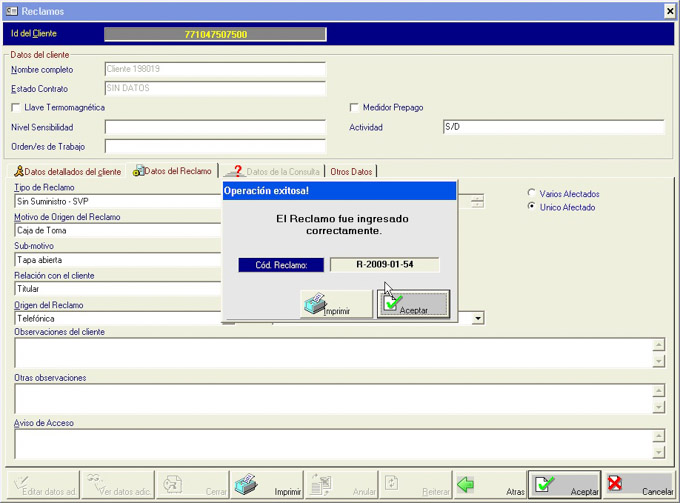Click Imprimir in the success dialog

(x=336, y=304)
